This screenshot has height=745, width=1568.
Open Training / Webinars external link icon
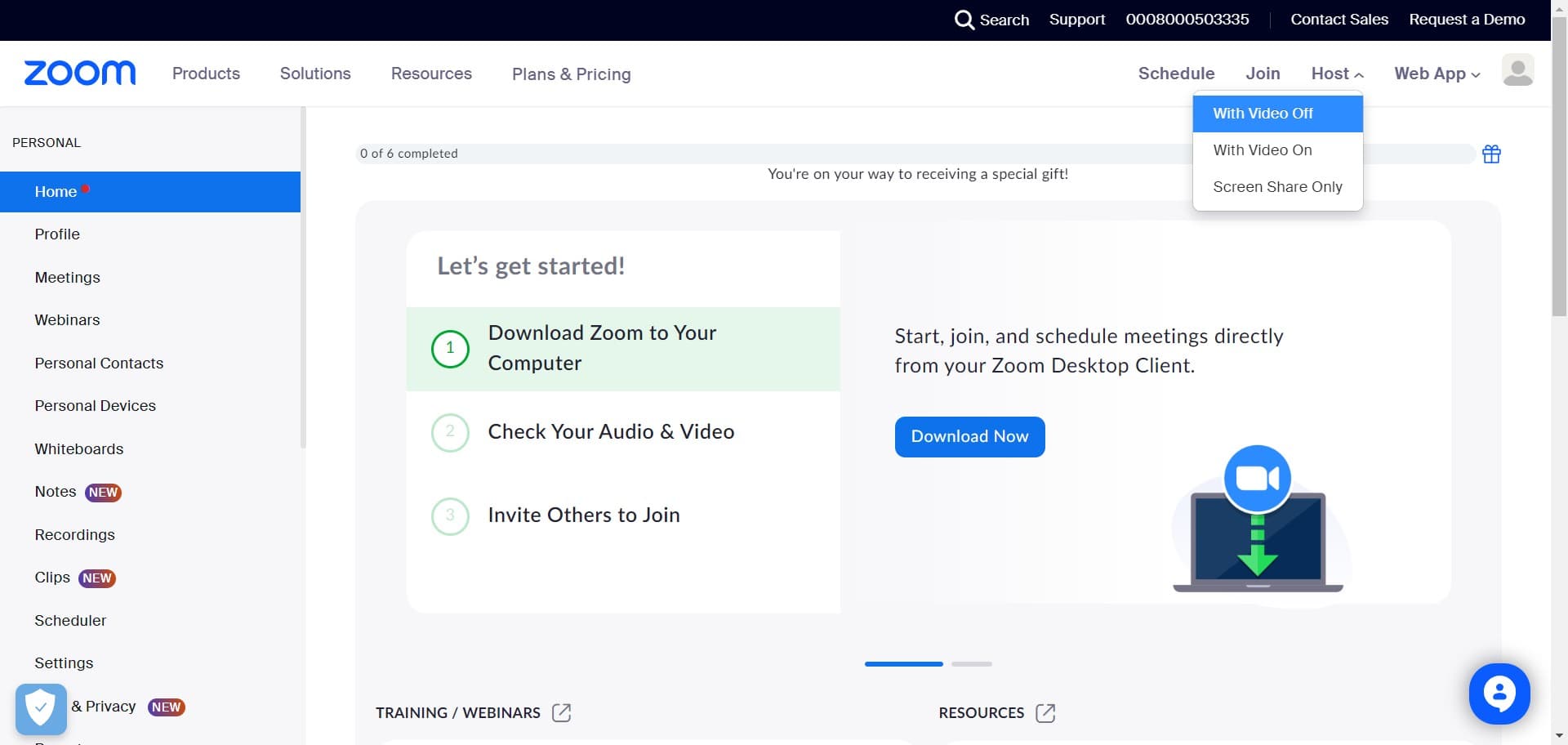(561, 713)
